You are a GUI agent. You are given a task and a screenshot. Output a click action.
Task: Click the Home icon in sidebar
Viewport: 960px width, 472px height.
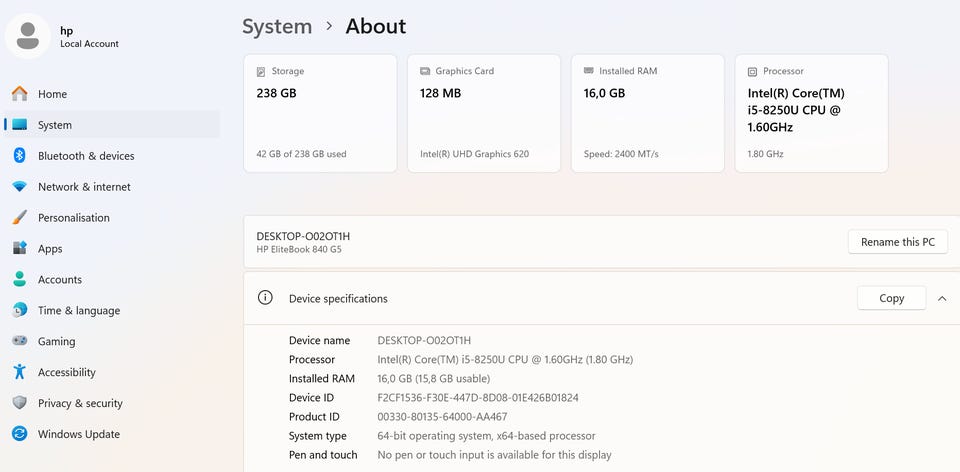click(x=19, y=94)
